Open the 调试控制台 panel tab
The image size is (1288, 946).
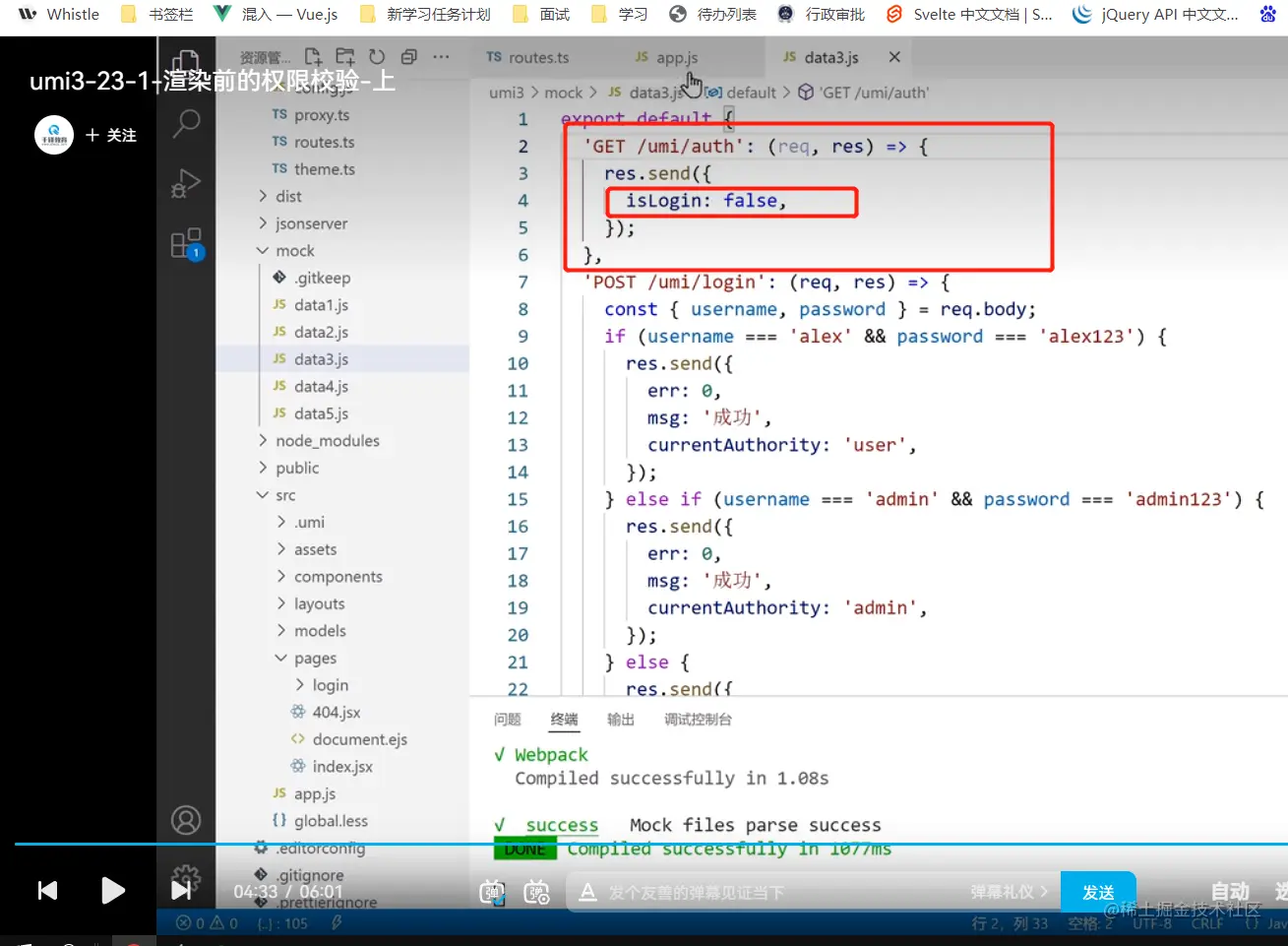coord(698,720)
